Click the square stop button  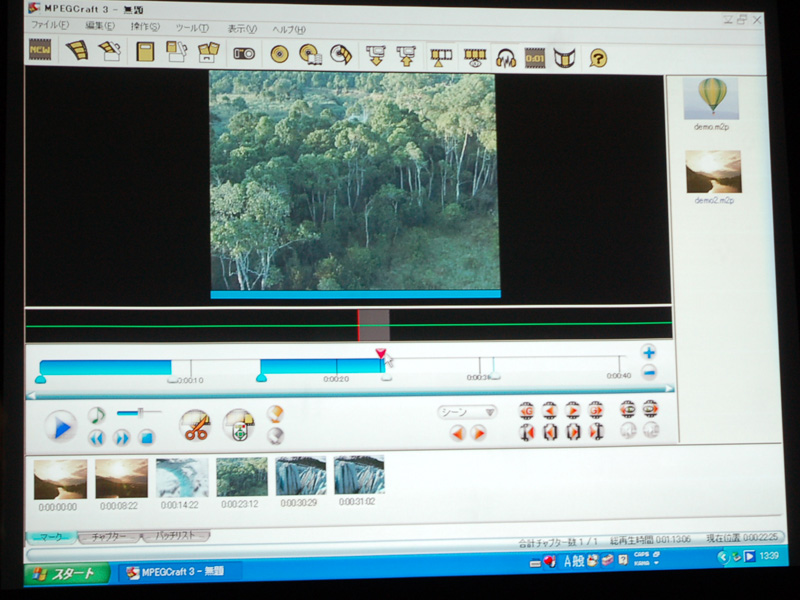pos(147,437)
